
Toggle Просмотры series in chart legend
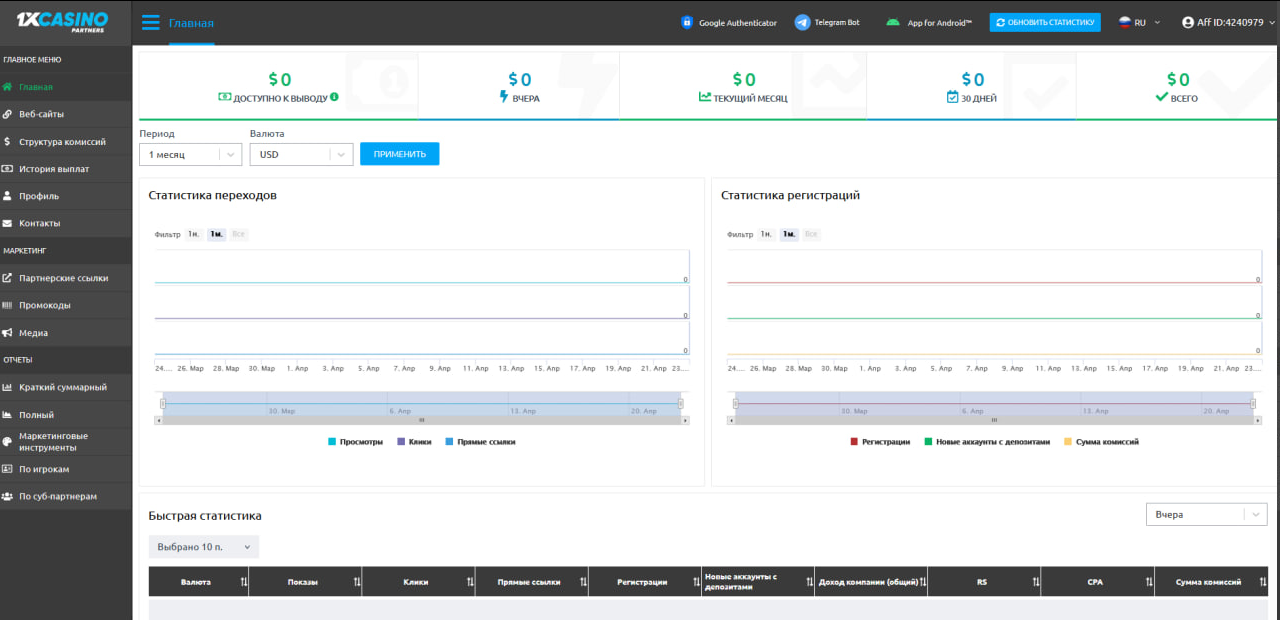[x=355, y=441]
